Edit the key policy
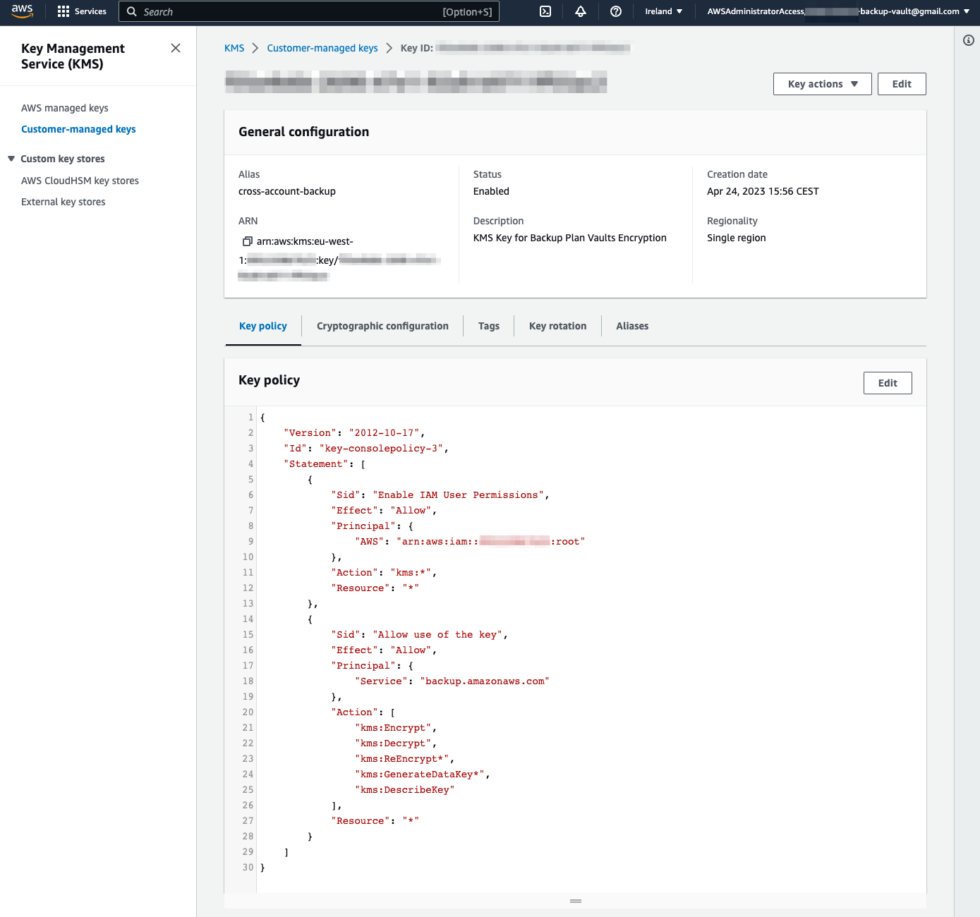 click(x=887, y=383)
